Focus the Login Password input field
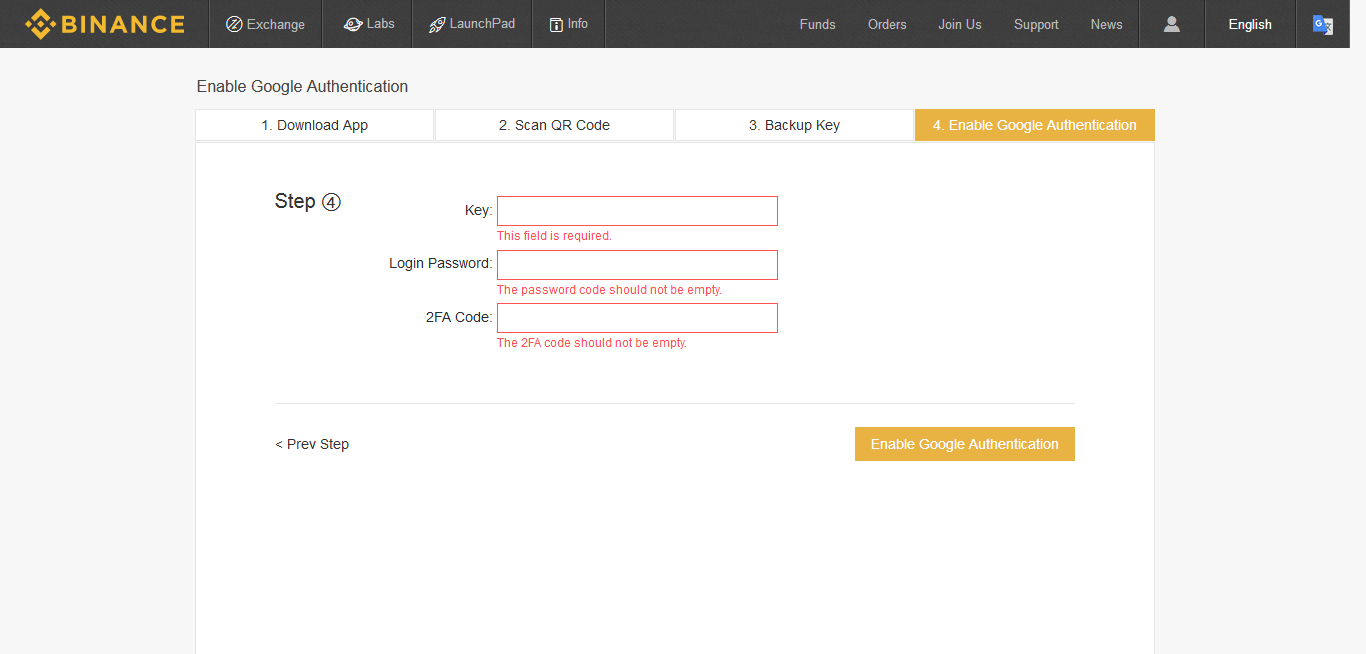The height and width of the screenshot is (654, 1366). 637,265
